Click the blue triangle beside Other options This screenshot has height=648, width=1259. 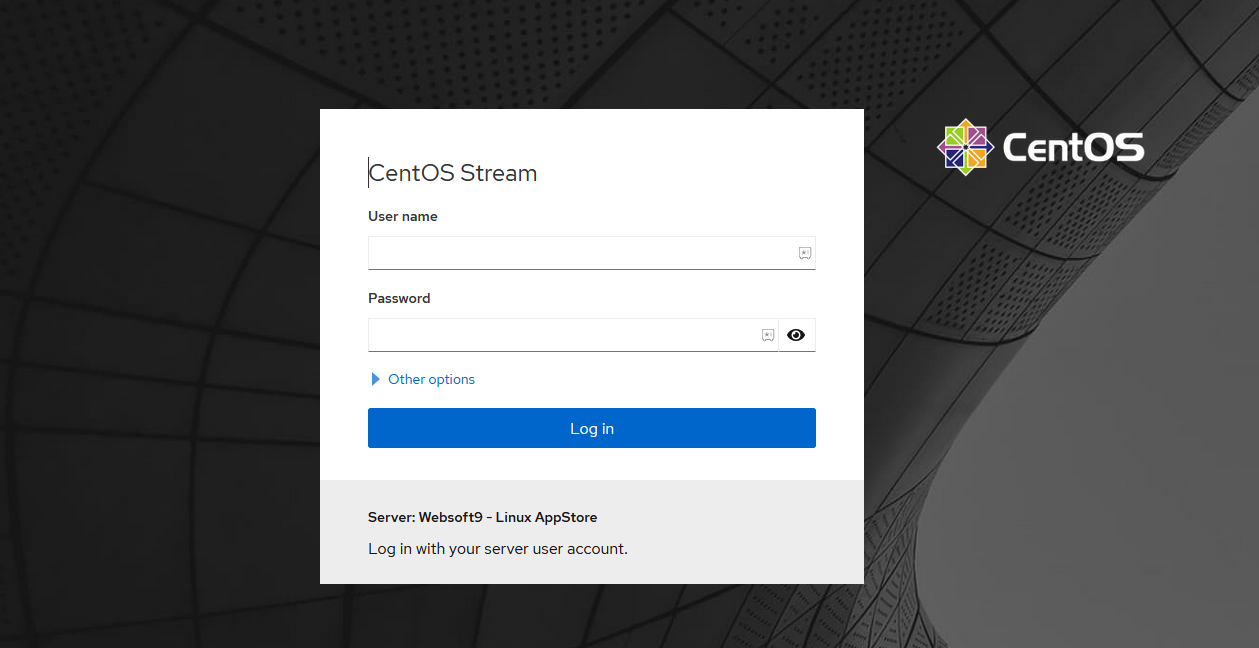pyautogui.click(x=375, y=379)
